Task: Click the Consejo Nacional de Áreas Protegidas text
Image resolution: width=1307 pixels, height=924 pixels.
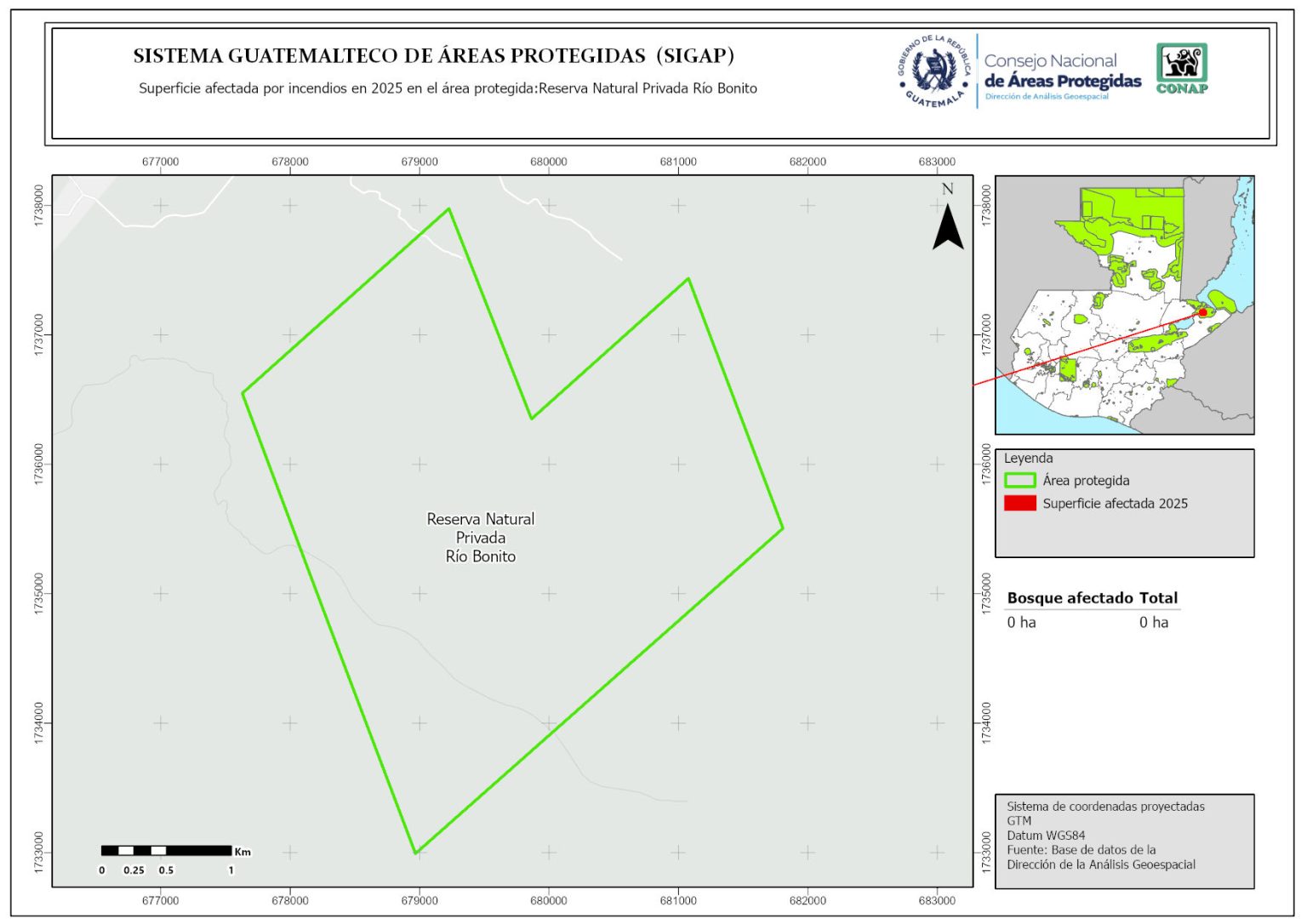Action: click(1062, 71)
